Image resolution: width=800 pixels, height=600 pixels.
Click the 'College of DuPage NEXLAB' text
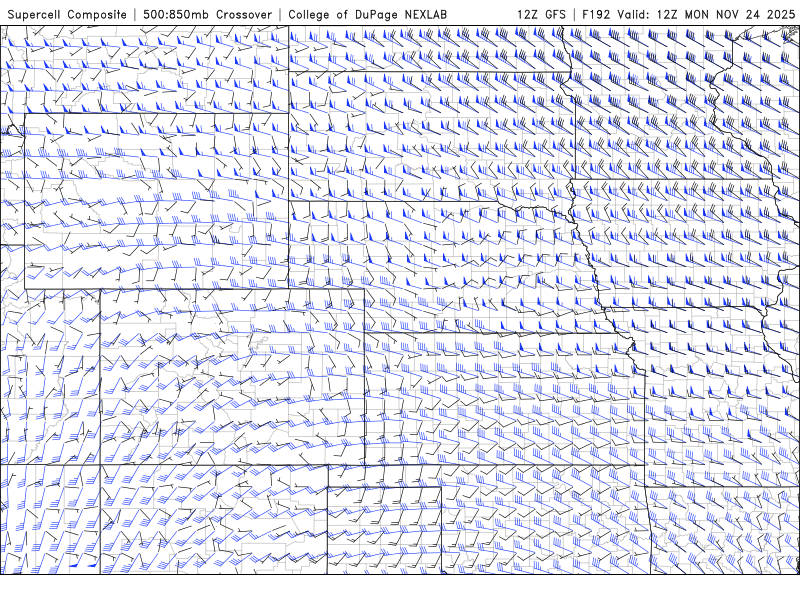pyautogui.click(x=367, y=15)
